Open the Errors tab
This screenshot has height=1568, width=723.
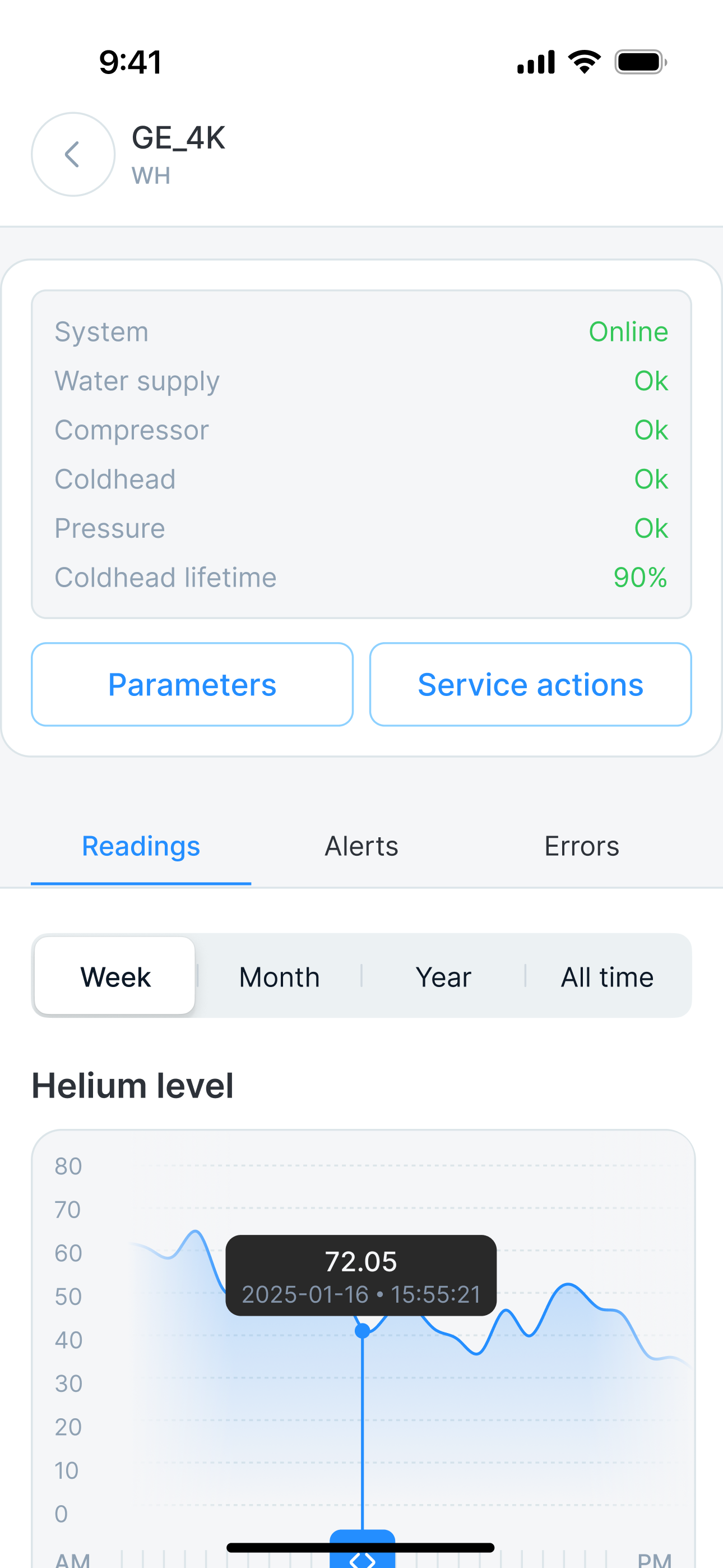pos(582,846)
